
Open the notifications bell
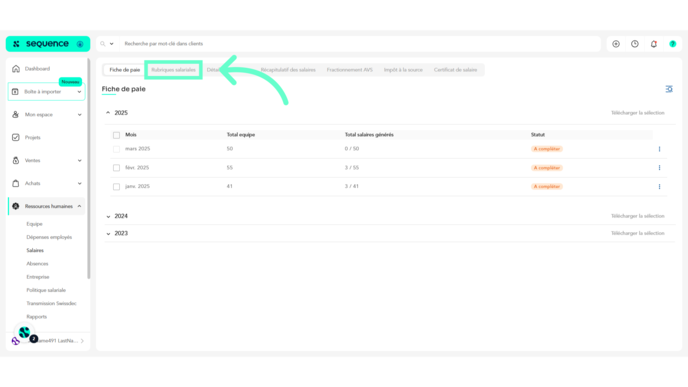coord(654,44)
